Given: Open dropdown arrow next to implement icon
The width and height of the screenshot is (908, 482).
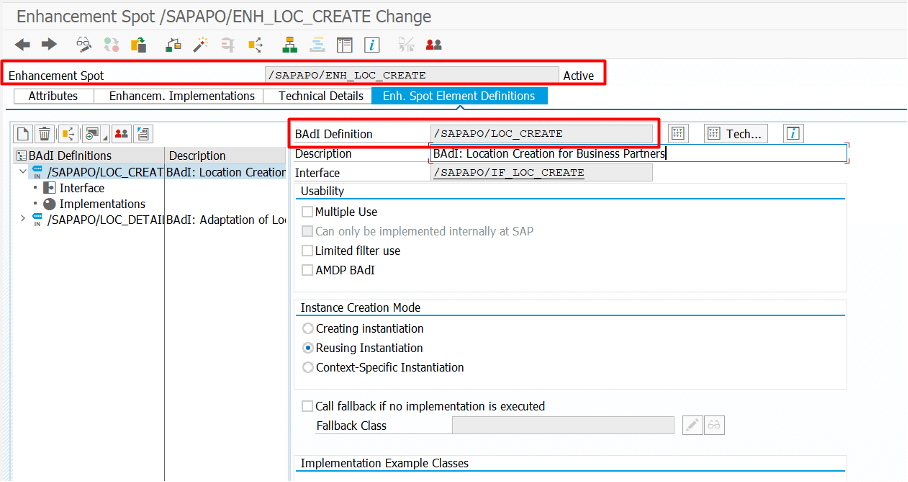Looking at the screenshot, I should point(105,137).
